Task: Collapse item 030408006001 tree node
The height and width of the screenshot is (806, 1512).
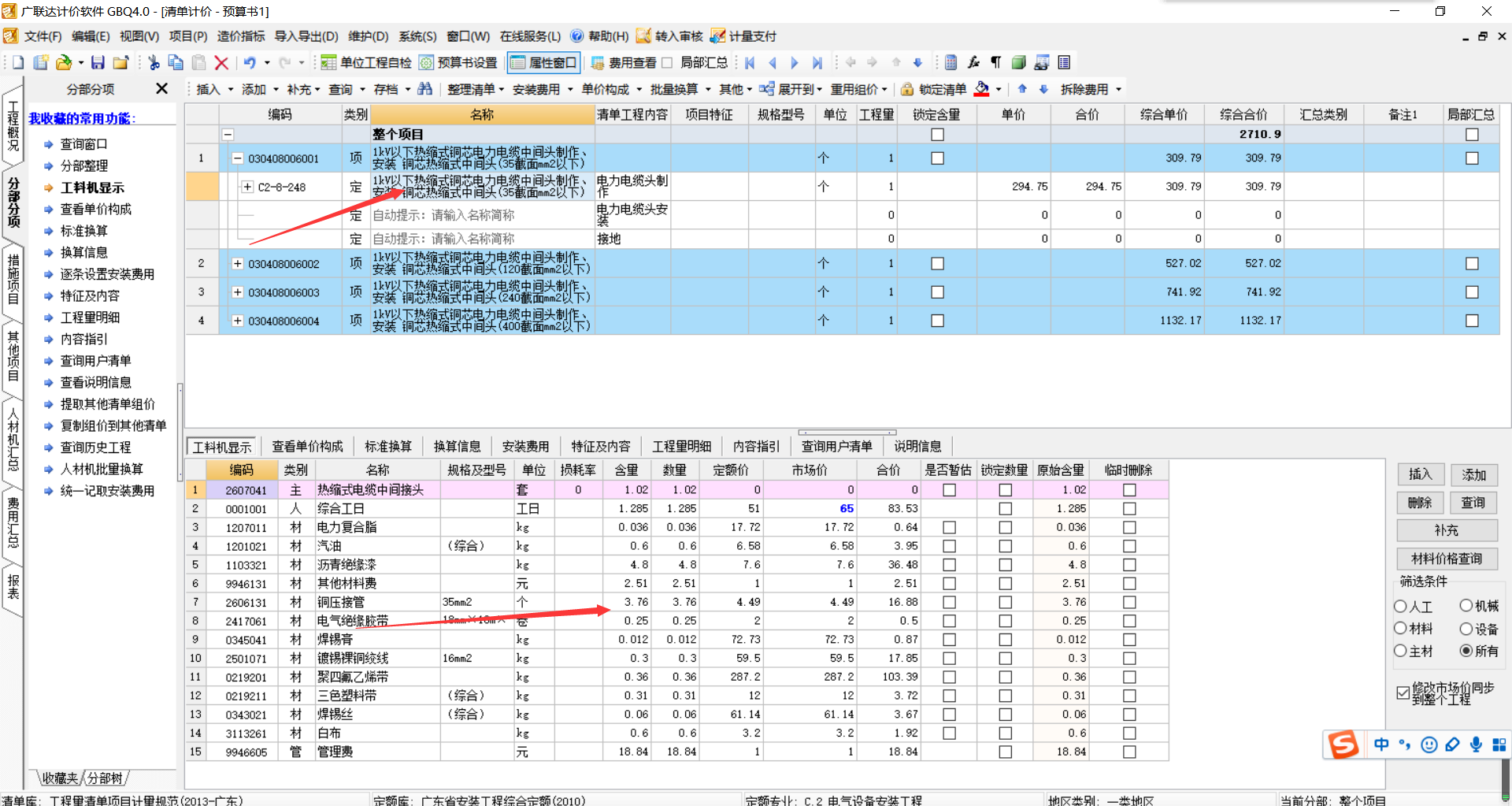Action: click(x=237, y=158)
